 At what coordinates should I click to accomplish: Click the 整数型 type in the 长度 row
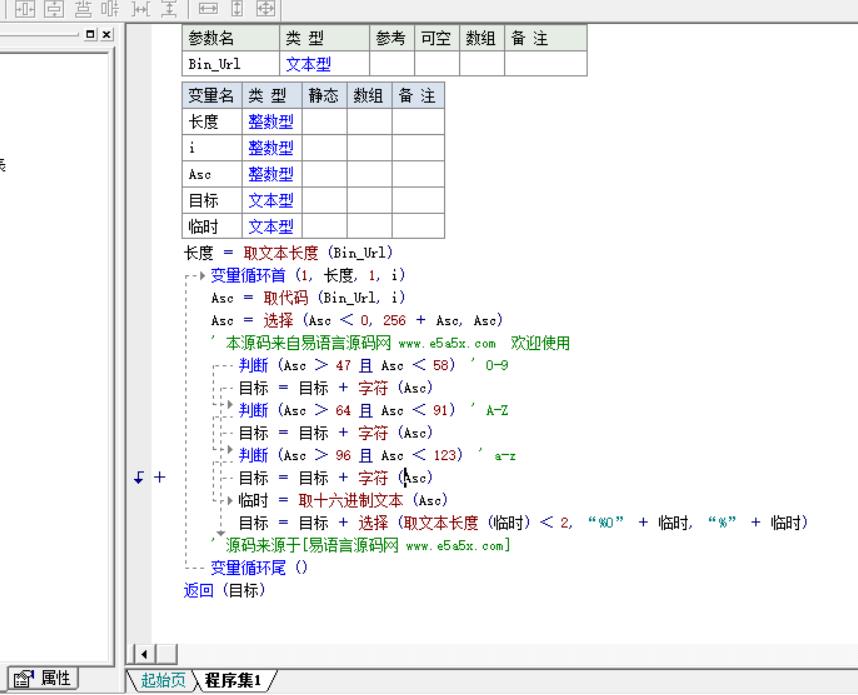point(271,121)
